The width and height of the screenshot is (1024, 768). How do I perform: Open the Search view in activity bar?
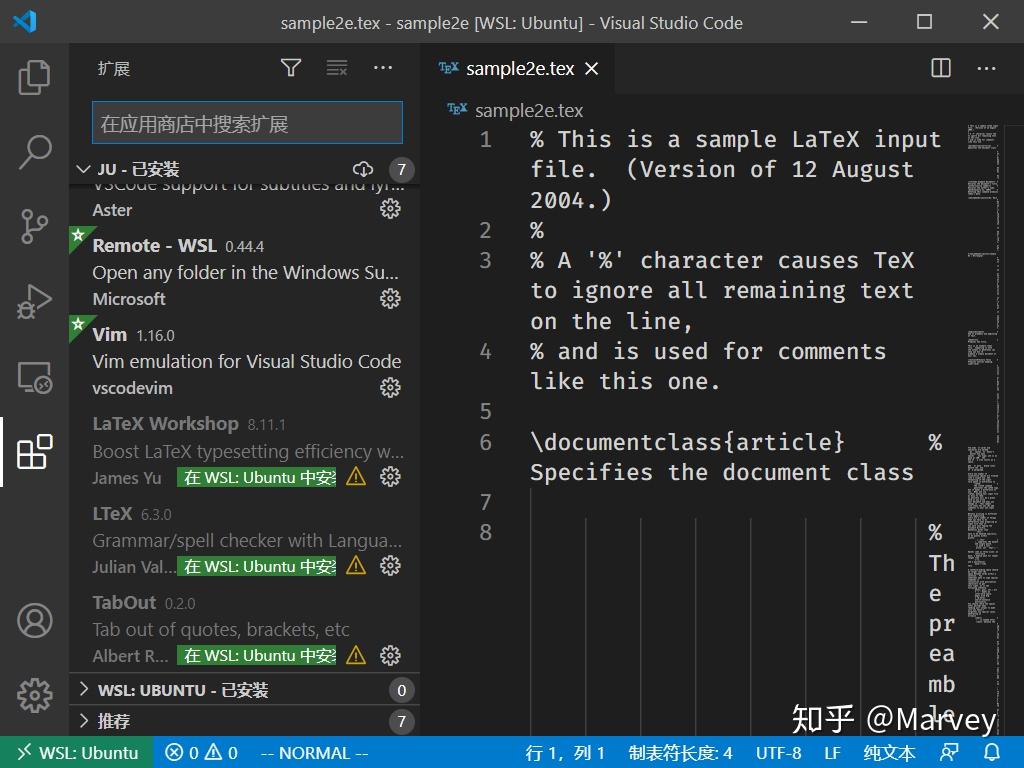point(34,152)
